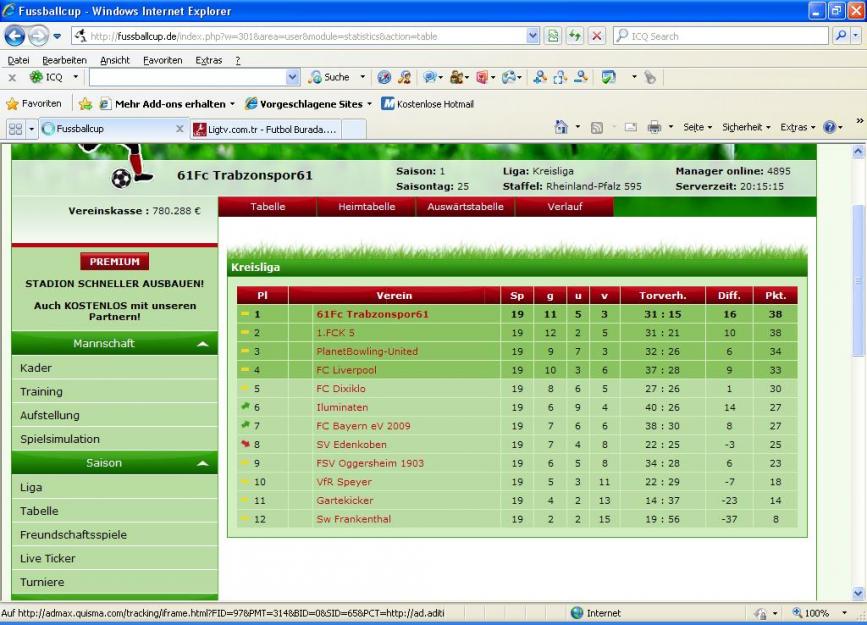The height and width of the screenshot is (625, 867).
Task: Click the red PREMIUM button
Action: tap(114, 262)
